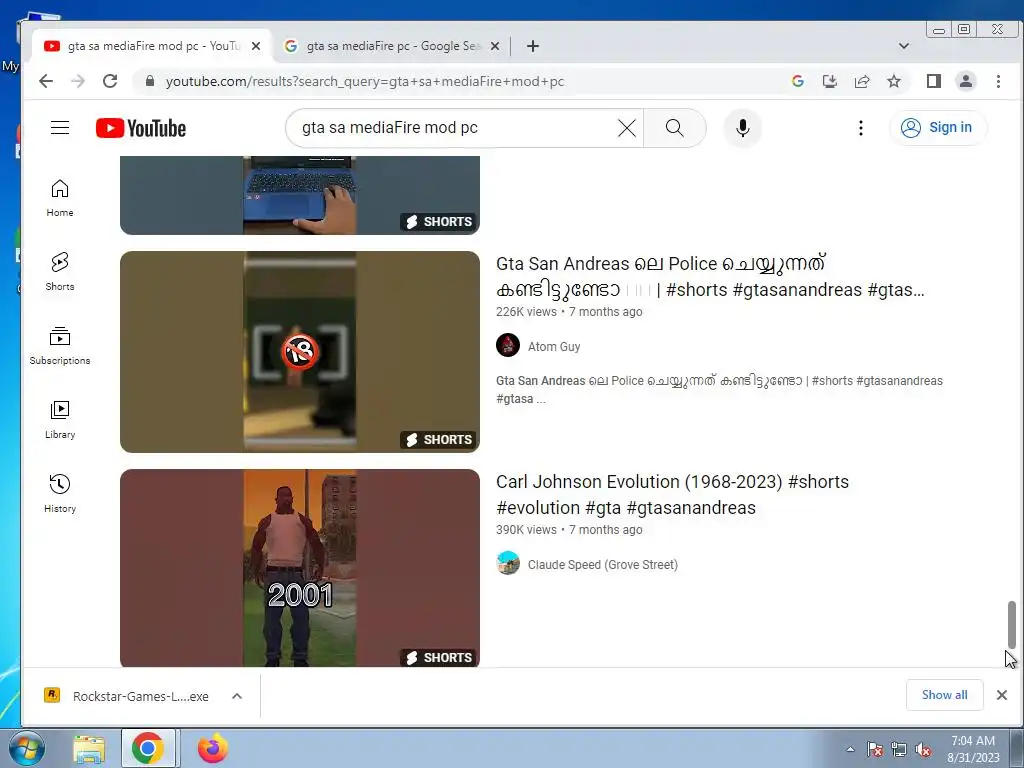Open the YouTube hamburger guide menu
Screen dimensions: 1024x768
click(x=60, y=127)
